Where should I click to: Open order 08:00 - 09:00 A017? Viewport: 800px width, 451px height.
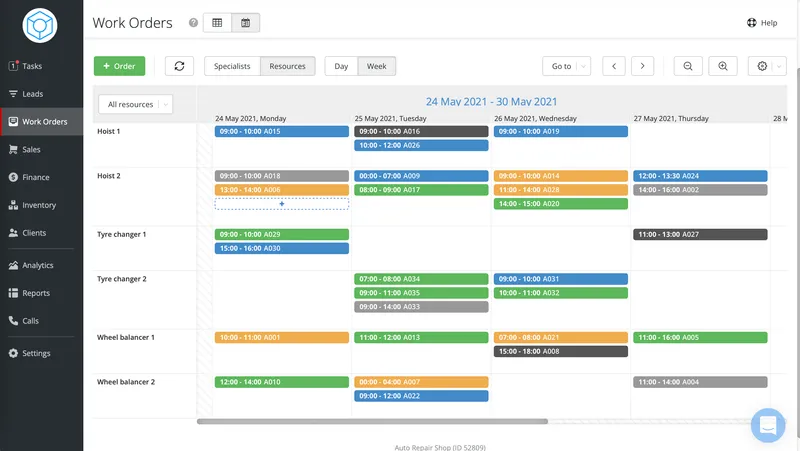coord(421,190)
